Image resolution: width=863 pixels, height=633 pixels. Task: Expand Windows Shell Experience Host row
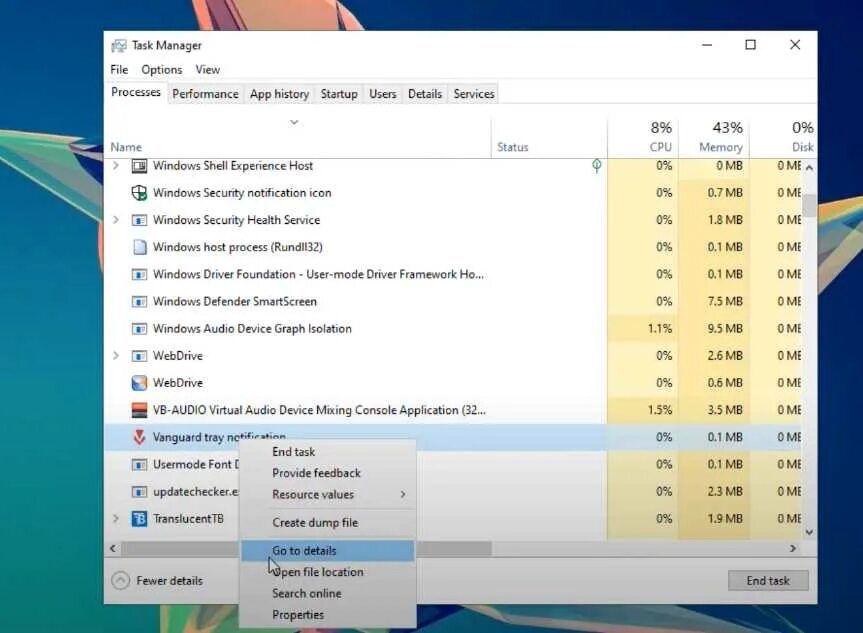116,165
